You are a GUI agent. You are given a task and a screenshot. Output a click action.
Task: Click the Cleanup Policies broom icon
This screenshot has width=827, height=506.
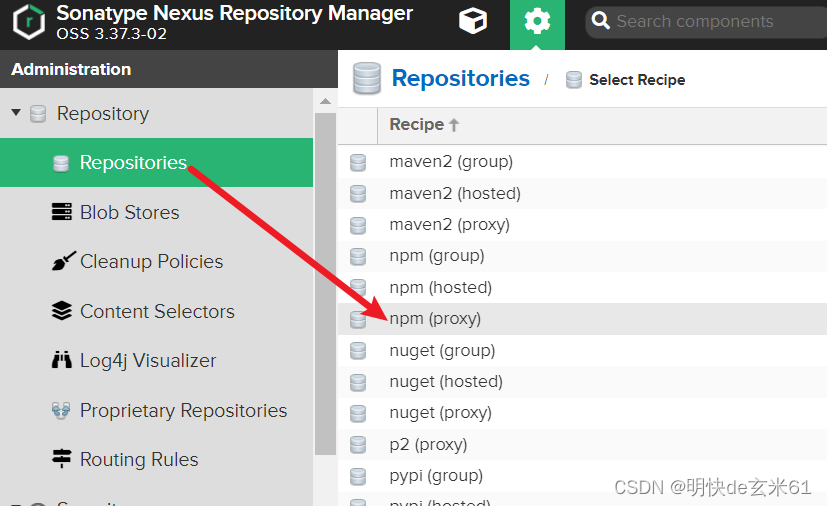click(x=63, y=261)
